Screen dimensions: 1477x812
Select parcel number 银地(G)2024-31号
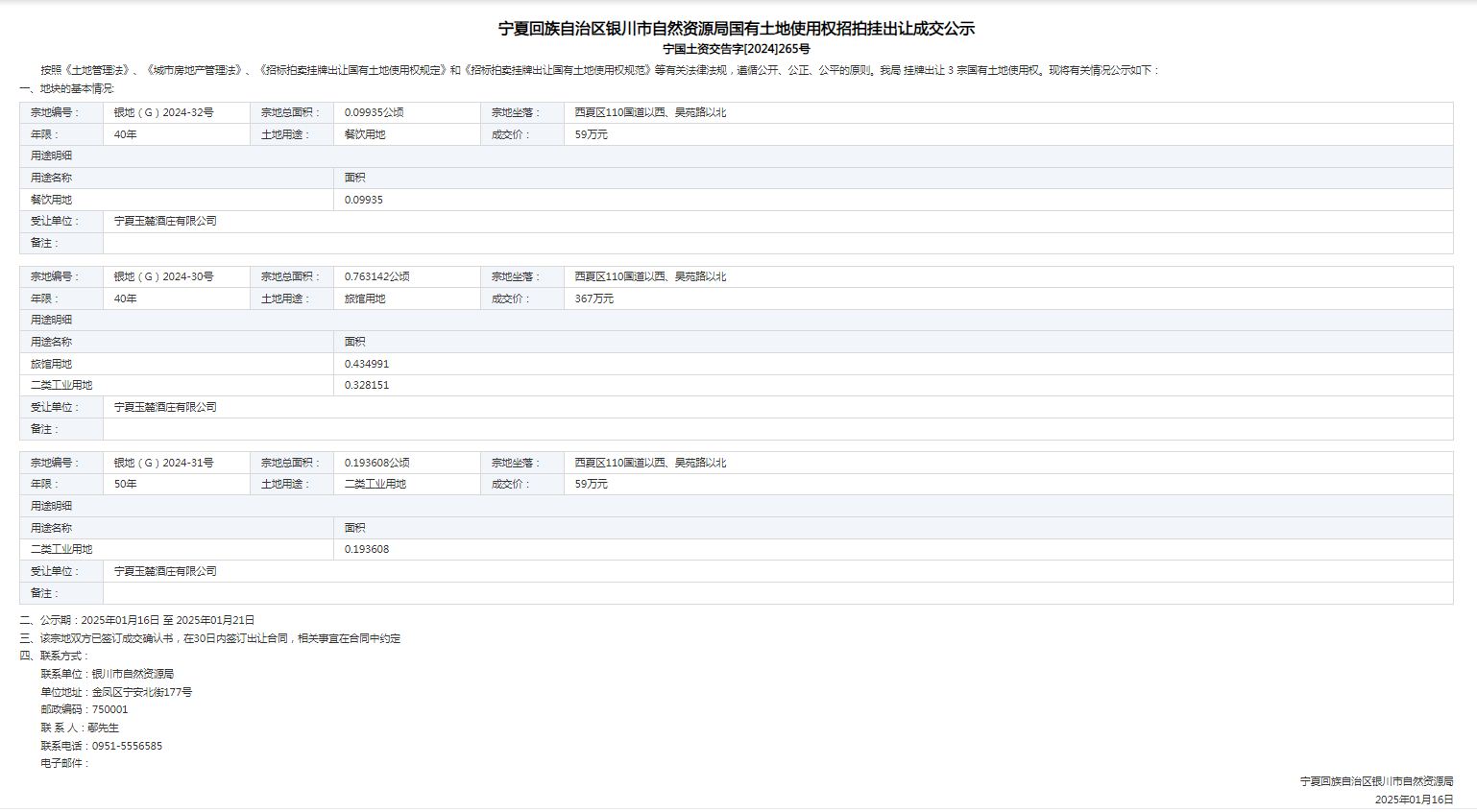[164, 463]
